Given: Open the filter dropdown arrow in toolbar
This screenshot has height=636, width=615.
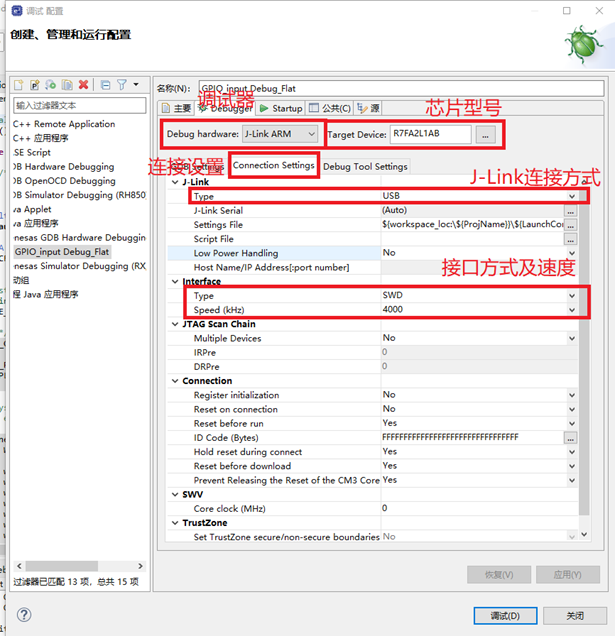Looking at the screenshot, I should click(136, 85).
